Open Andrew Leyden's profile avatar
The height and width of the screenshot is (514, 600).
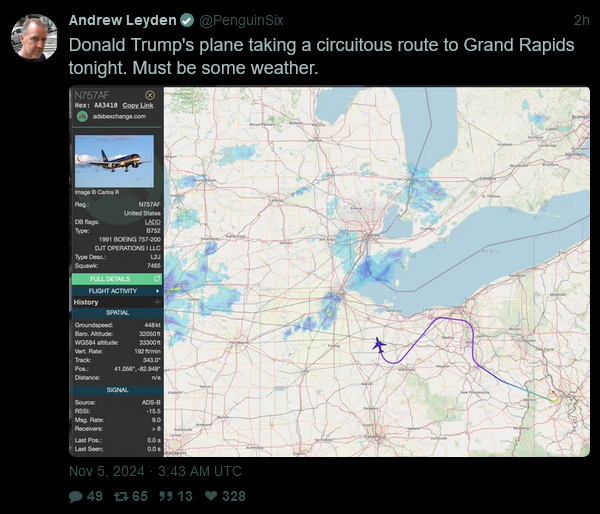[34, 38]
